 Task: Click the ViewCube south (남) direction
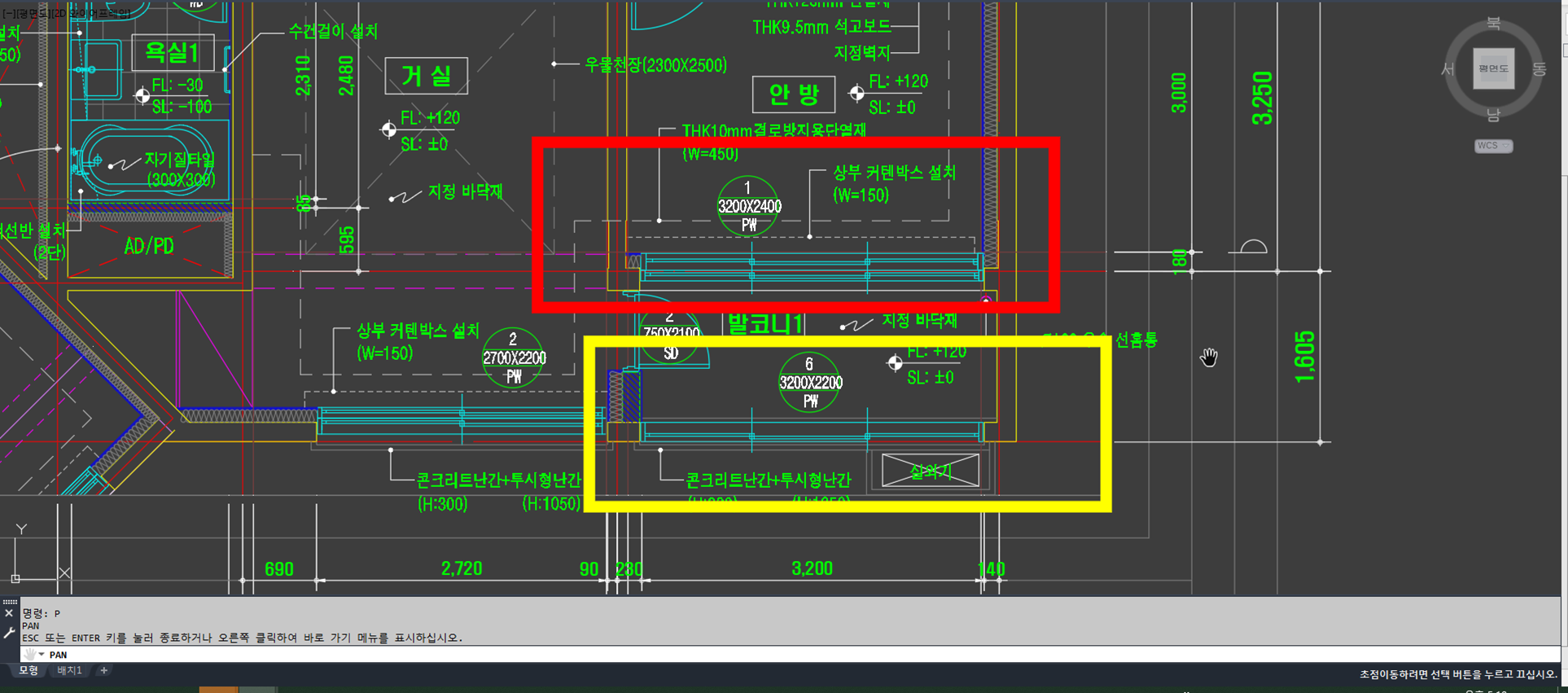click(x=1493, y=116)
